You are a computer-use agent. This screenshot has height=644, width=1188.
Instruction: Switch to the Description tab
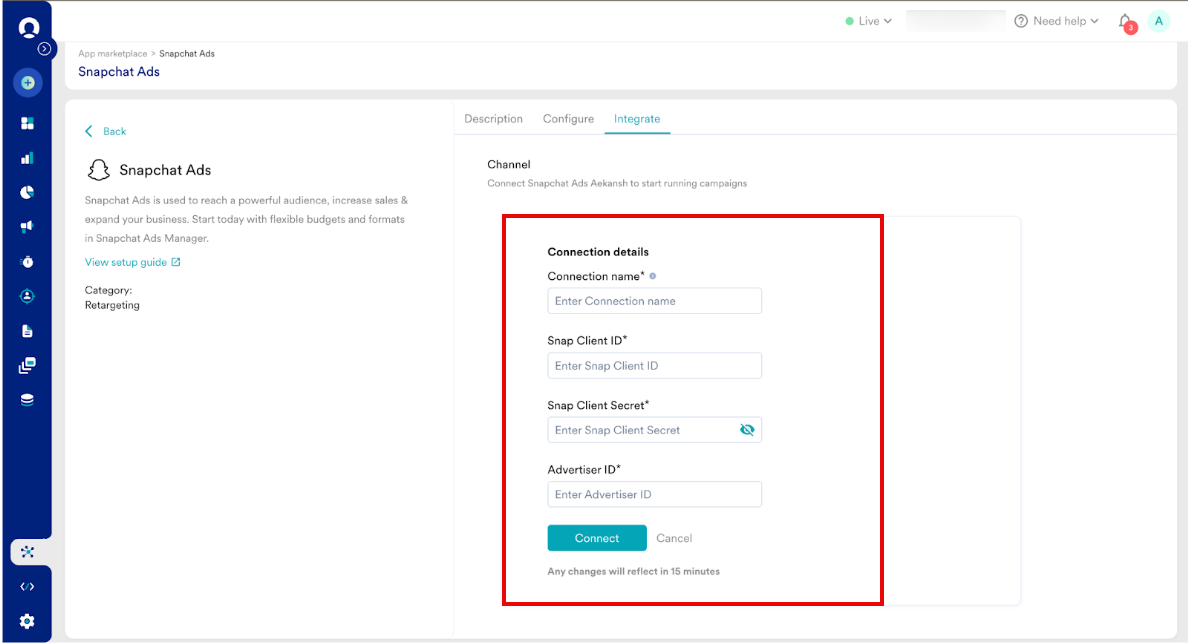[493, 118]
